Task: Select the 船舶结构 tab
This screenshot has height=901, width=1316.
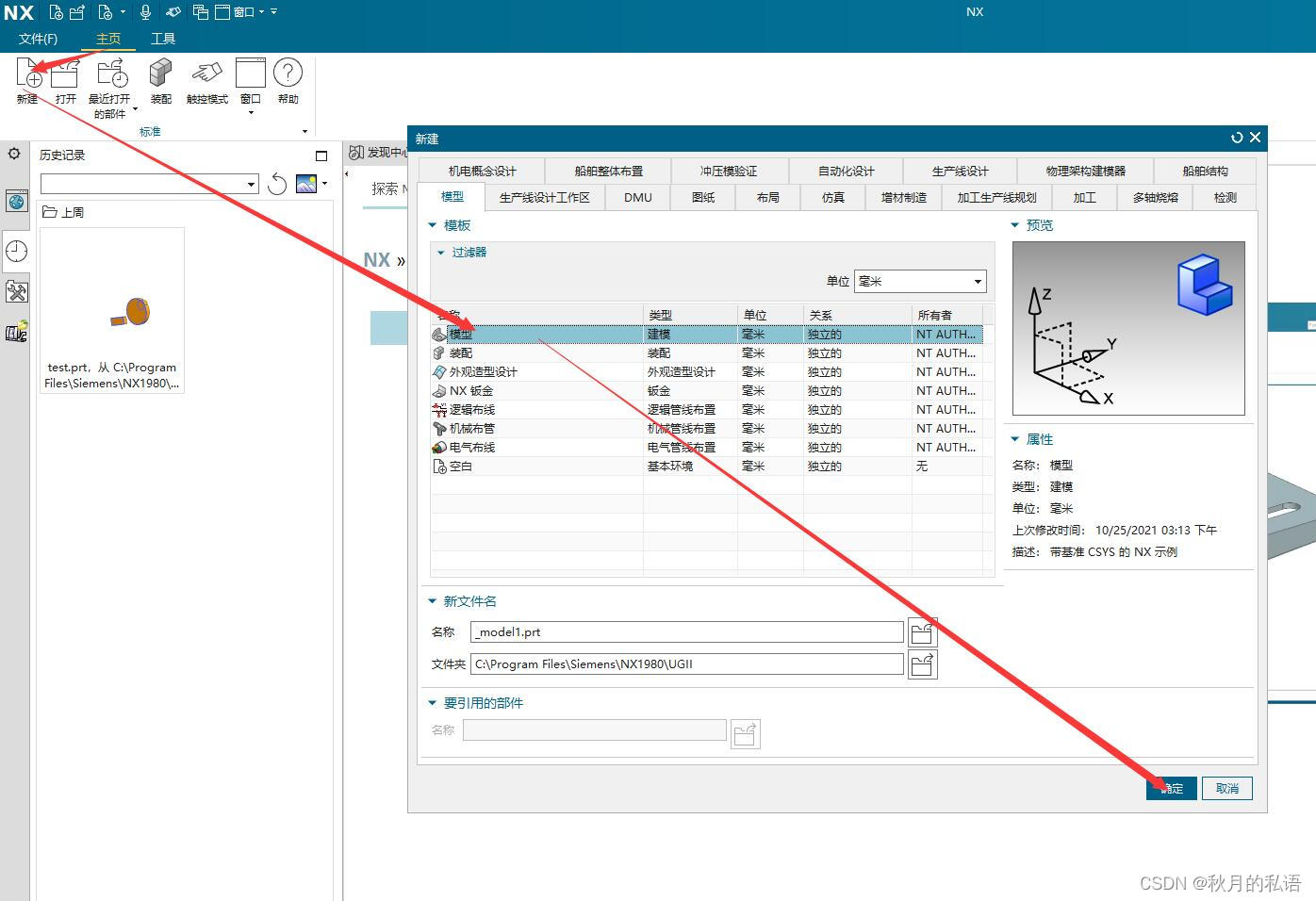Action: [1205, 171]
